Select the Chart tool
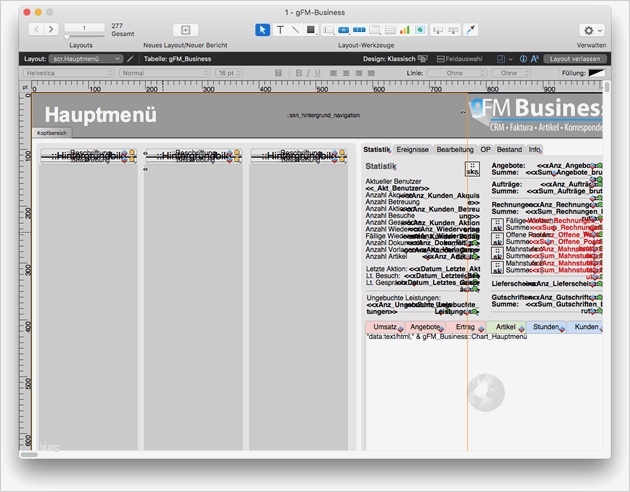 coord(405,30)
